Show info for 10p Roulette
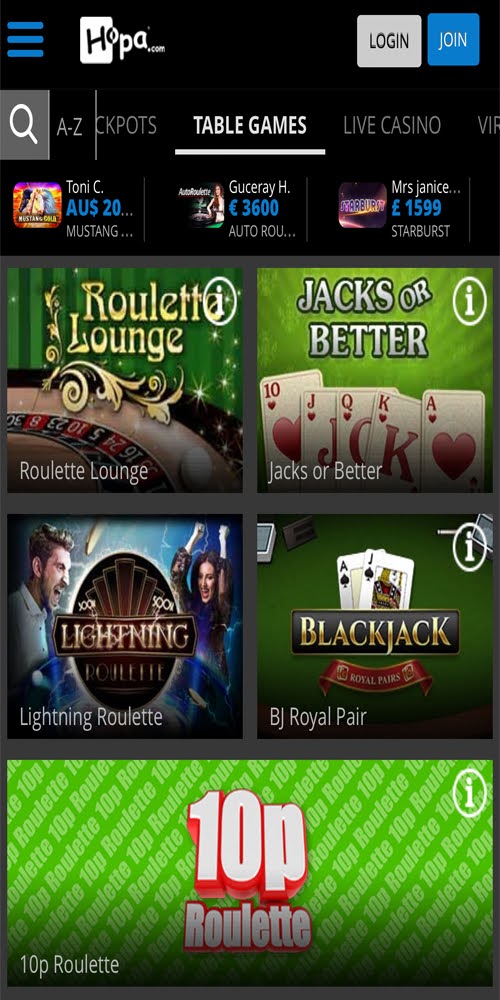 click(x=469, y=793)
